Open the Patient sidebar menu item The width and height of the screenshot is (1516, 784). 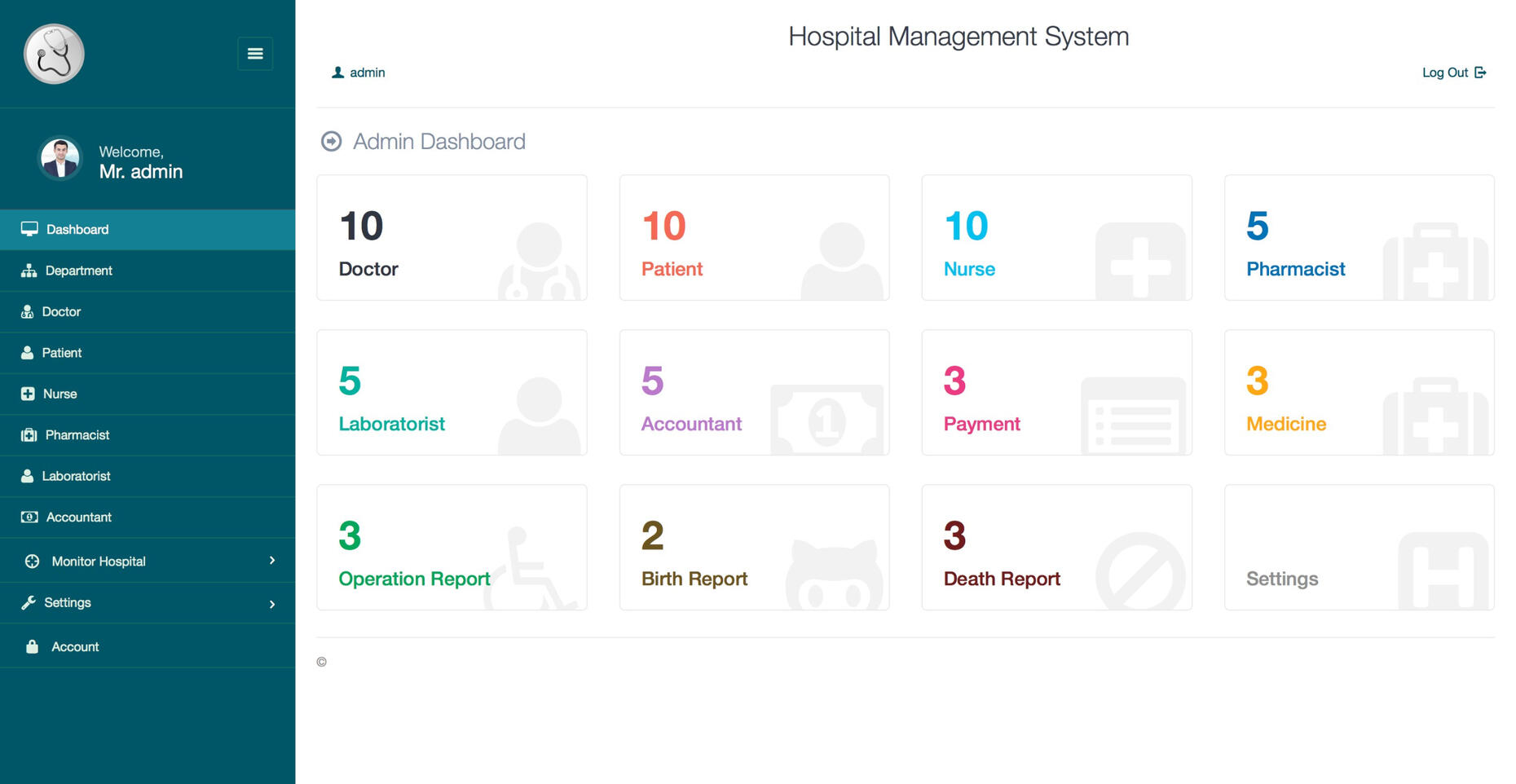(x=62, y=353)
